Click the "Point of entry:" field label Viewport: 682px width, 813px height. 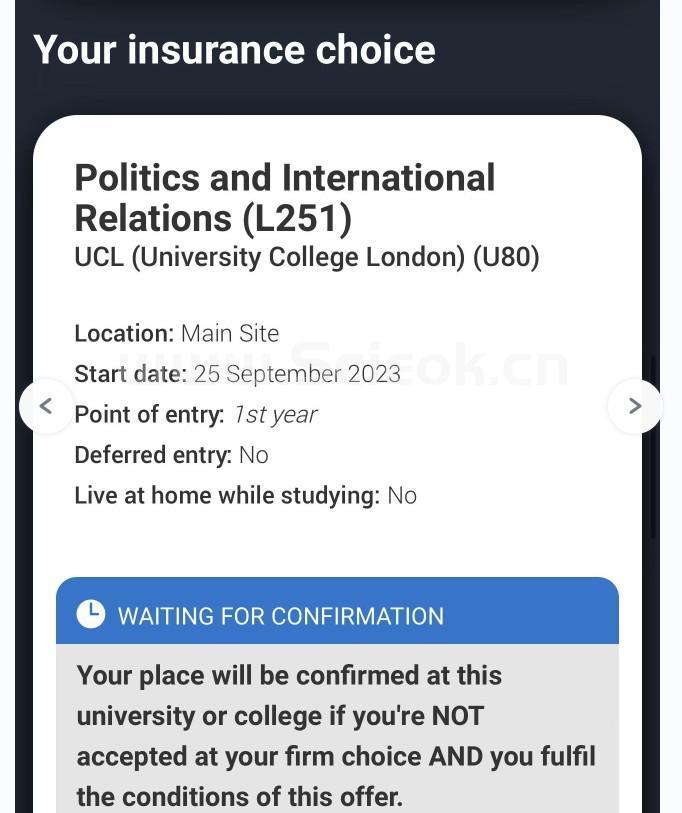(x=149, y=414)
